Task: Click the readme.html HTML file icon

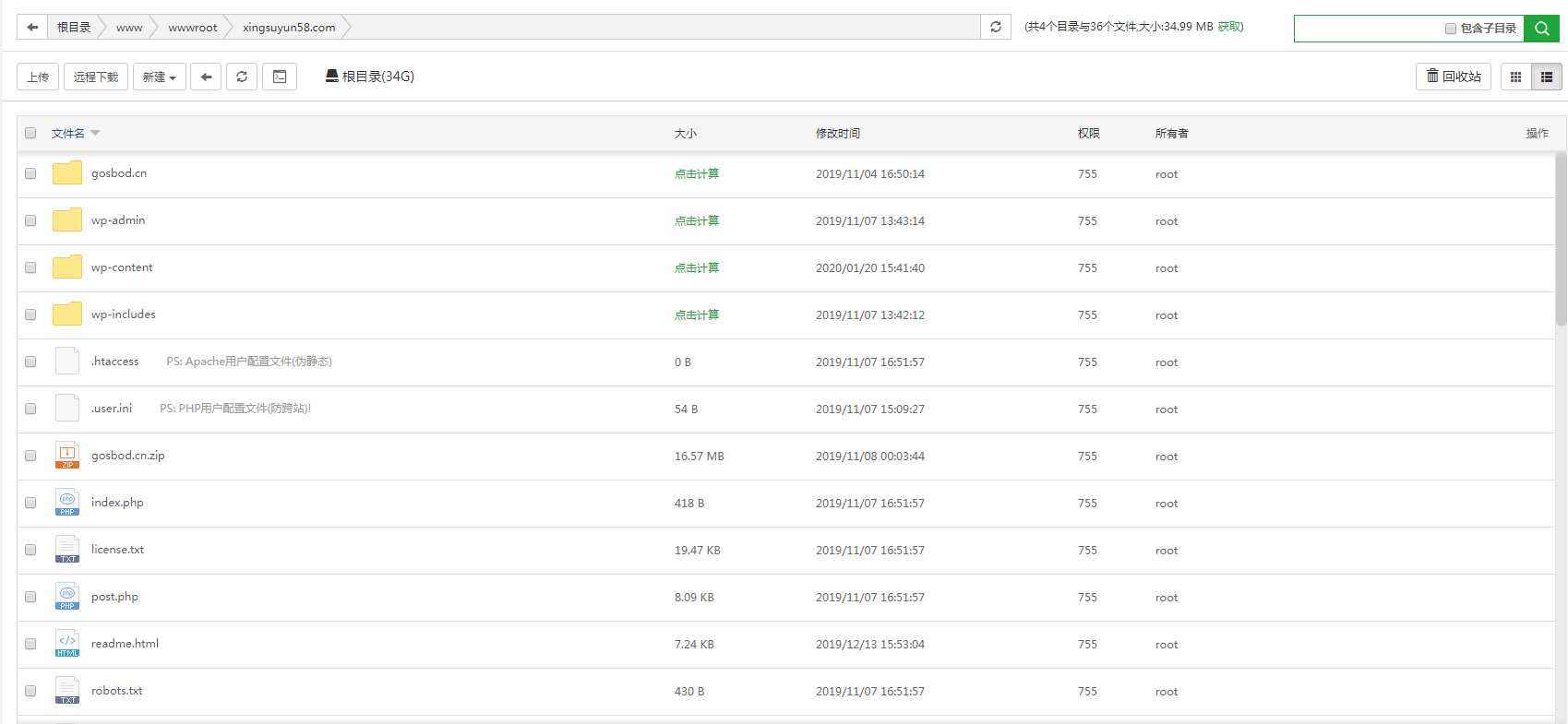Action: [x=66, y=643]
